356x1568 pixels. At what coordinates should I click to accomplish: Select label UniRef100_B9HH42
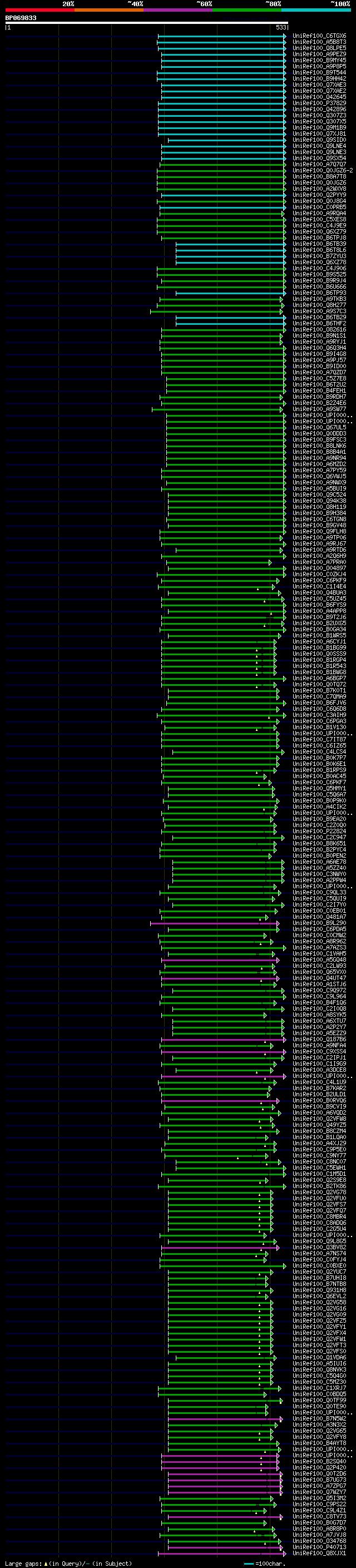coord(319,78)
